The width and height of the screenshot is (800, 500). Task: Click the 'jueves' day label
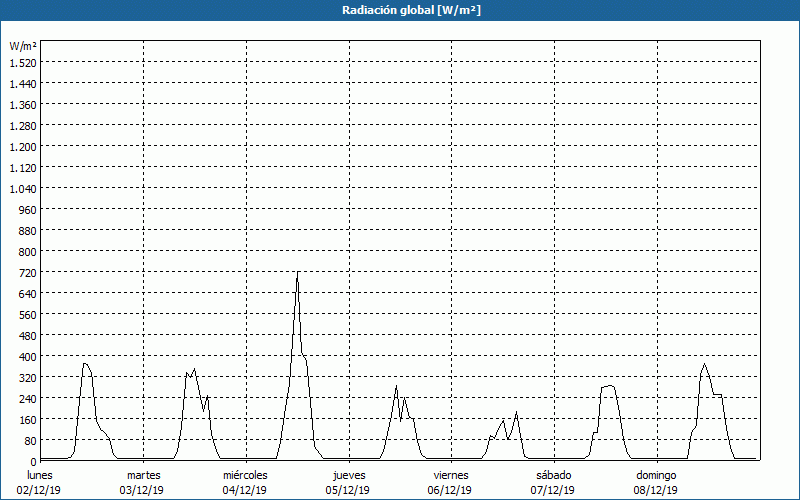point(349,475)
